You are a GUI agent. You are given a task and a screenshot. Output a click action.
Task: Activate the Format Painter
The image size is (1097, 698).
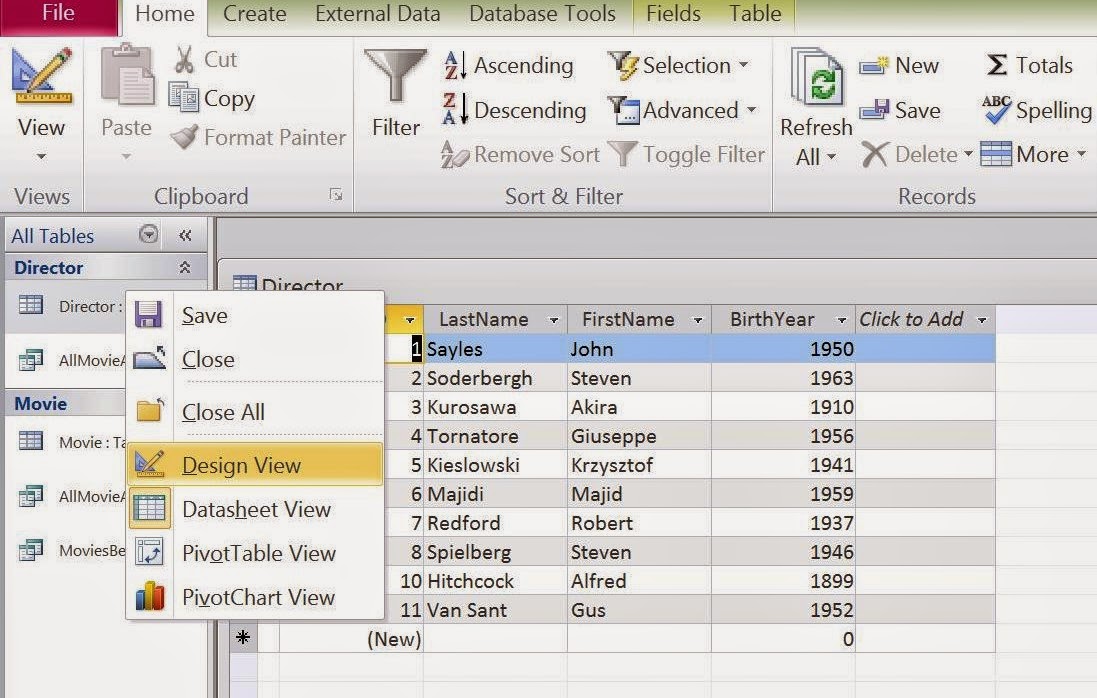click(255, 138)
